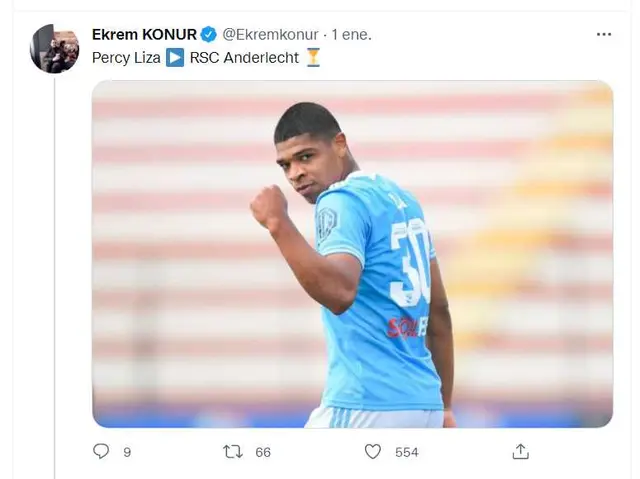Click the retweet arrows icon
This screenshot has height=479, width=640.
233,452
